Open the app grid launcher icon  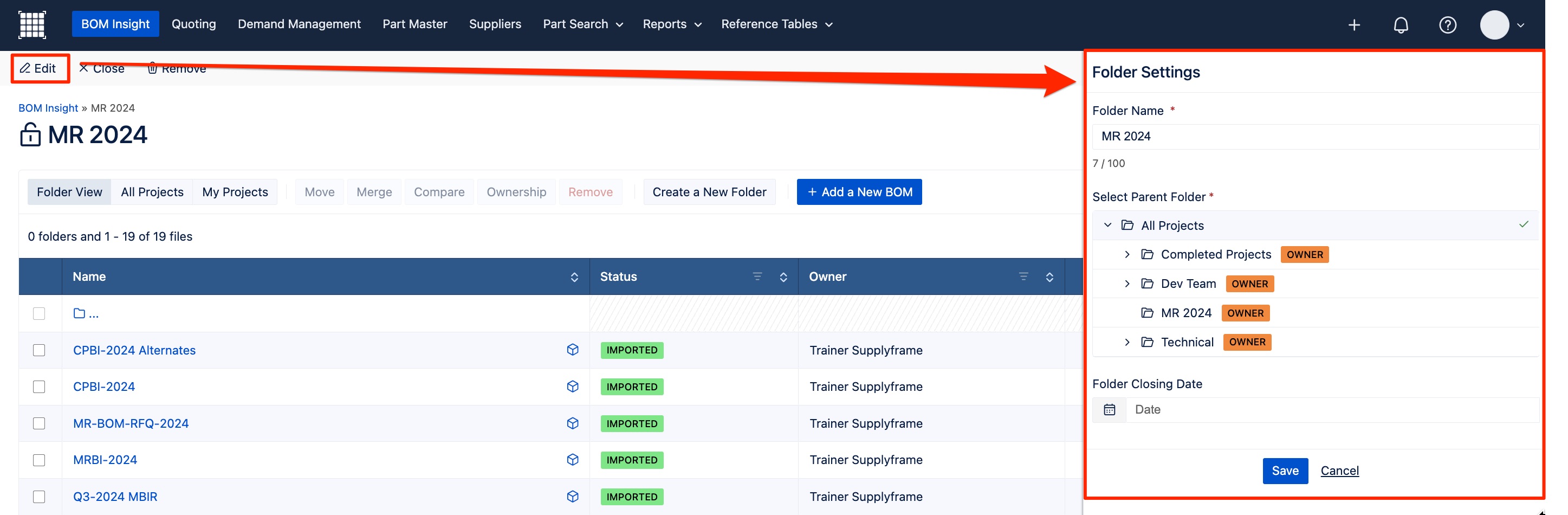pyautogui.click(x=33, y=24)
